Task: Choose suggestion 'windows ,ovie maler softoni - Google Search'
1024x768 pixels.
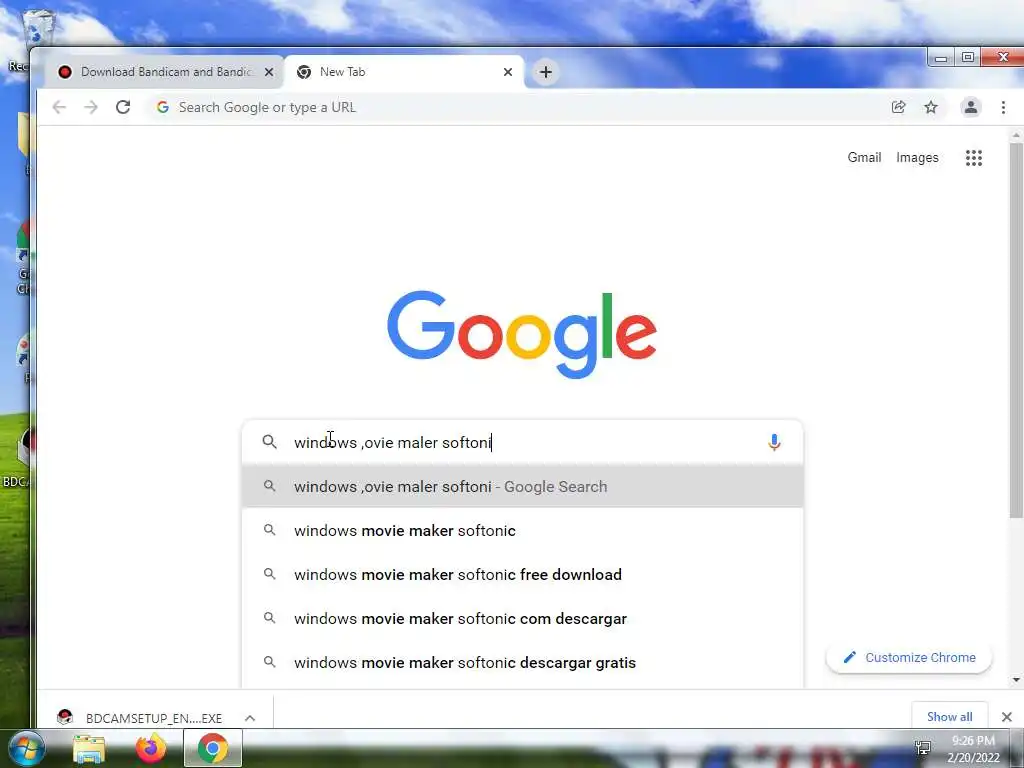Action: click(x=522, y=487)
